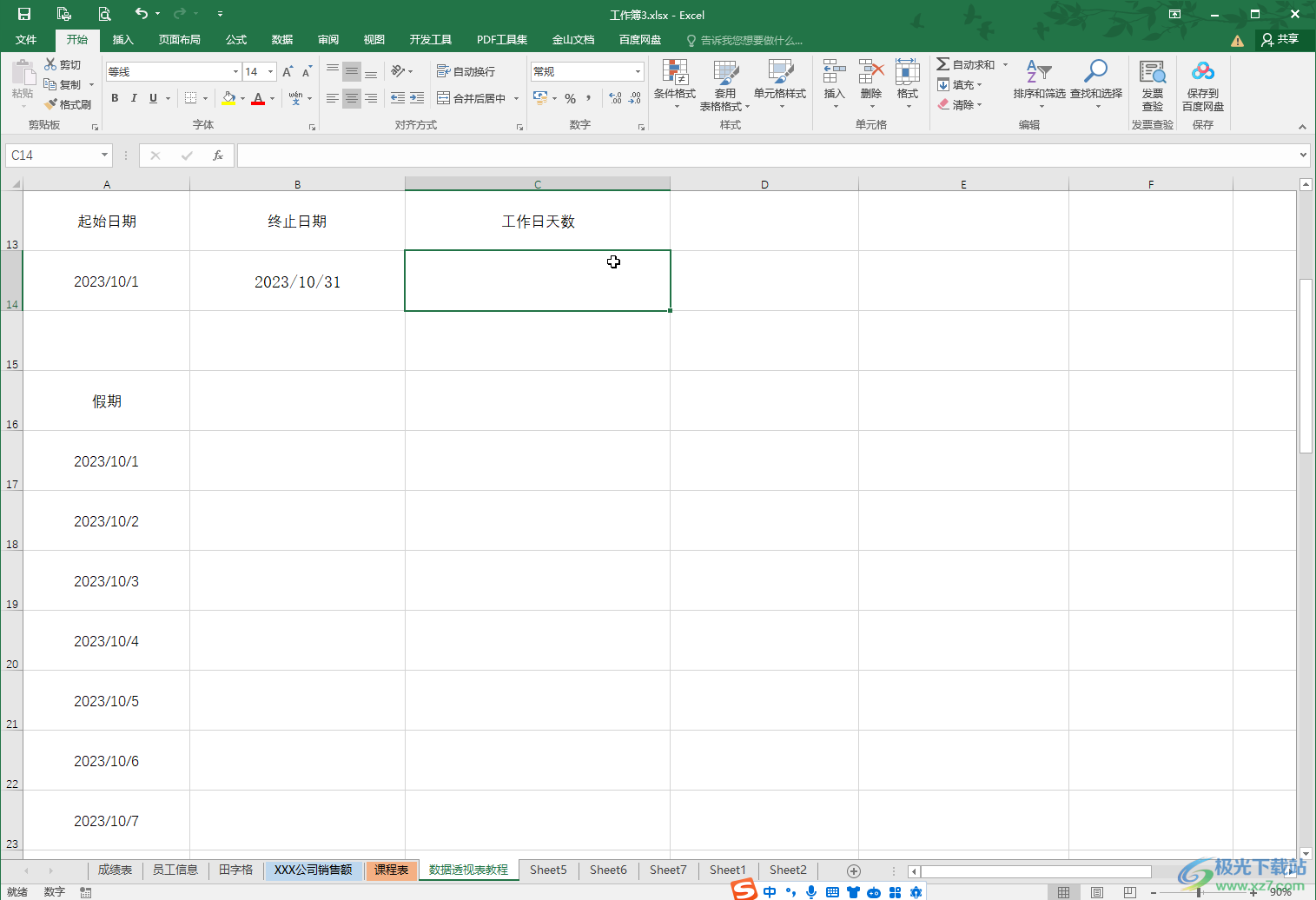Undo the last action
The image size is (1316, 900).
(x=141, y=13)
